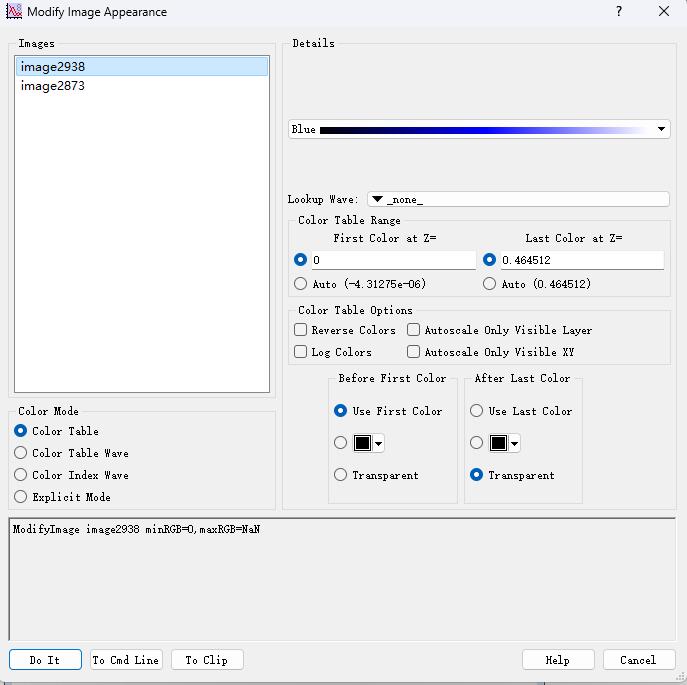Image resolution: width=687 pixels, height=685 pixels.
Task: Click the First Color at Z input field
Action: coord(393,260)
